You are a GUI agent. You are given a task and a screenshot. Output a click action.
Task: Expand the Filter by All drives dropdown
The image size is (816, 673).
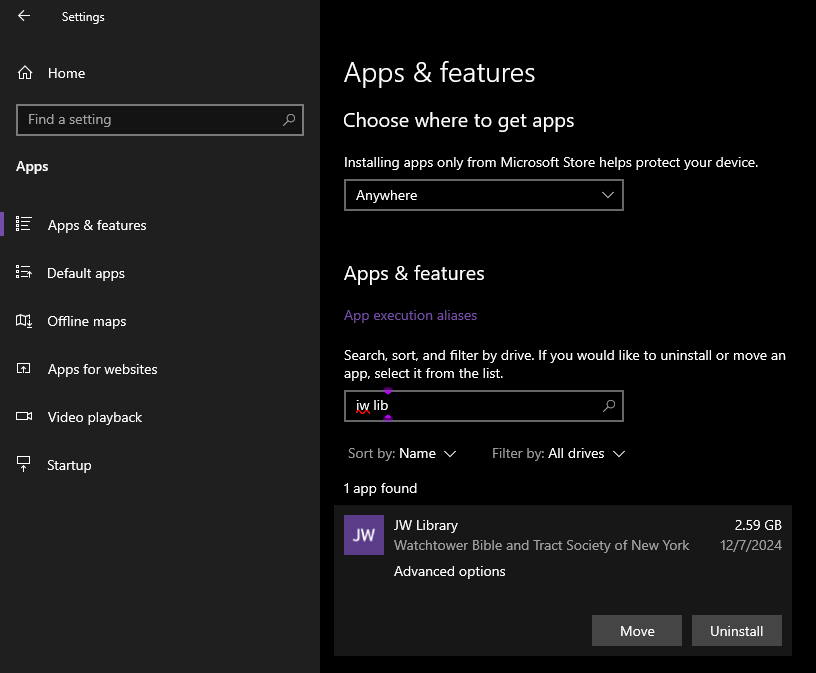click(x=558, y=453)
